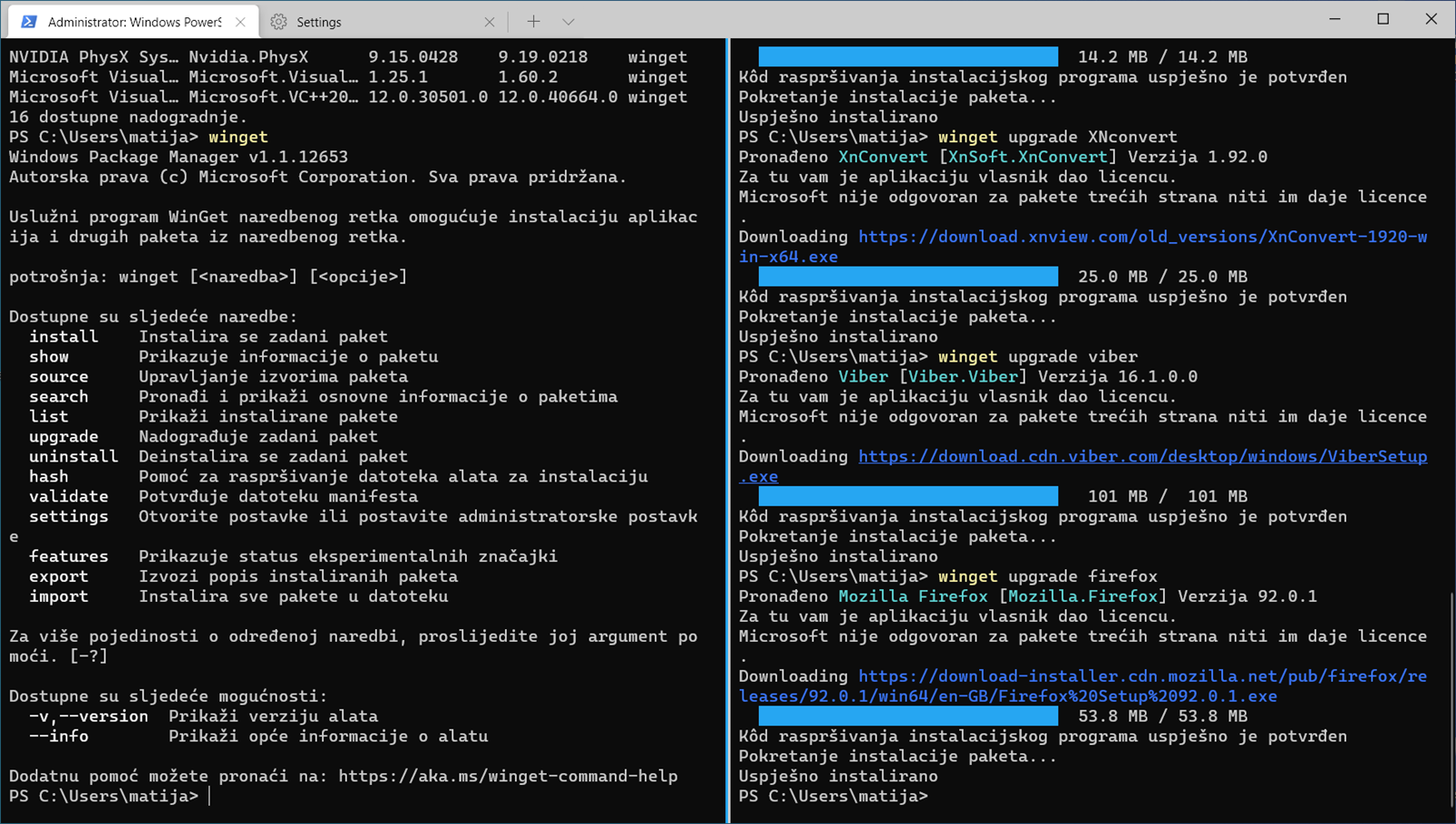Click the 'export' command in the help list
Viewport: 1456px width, 824px height.
pos(59,576)
